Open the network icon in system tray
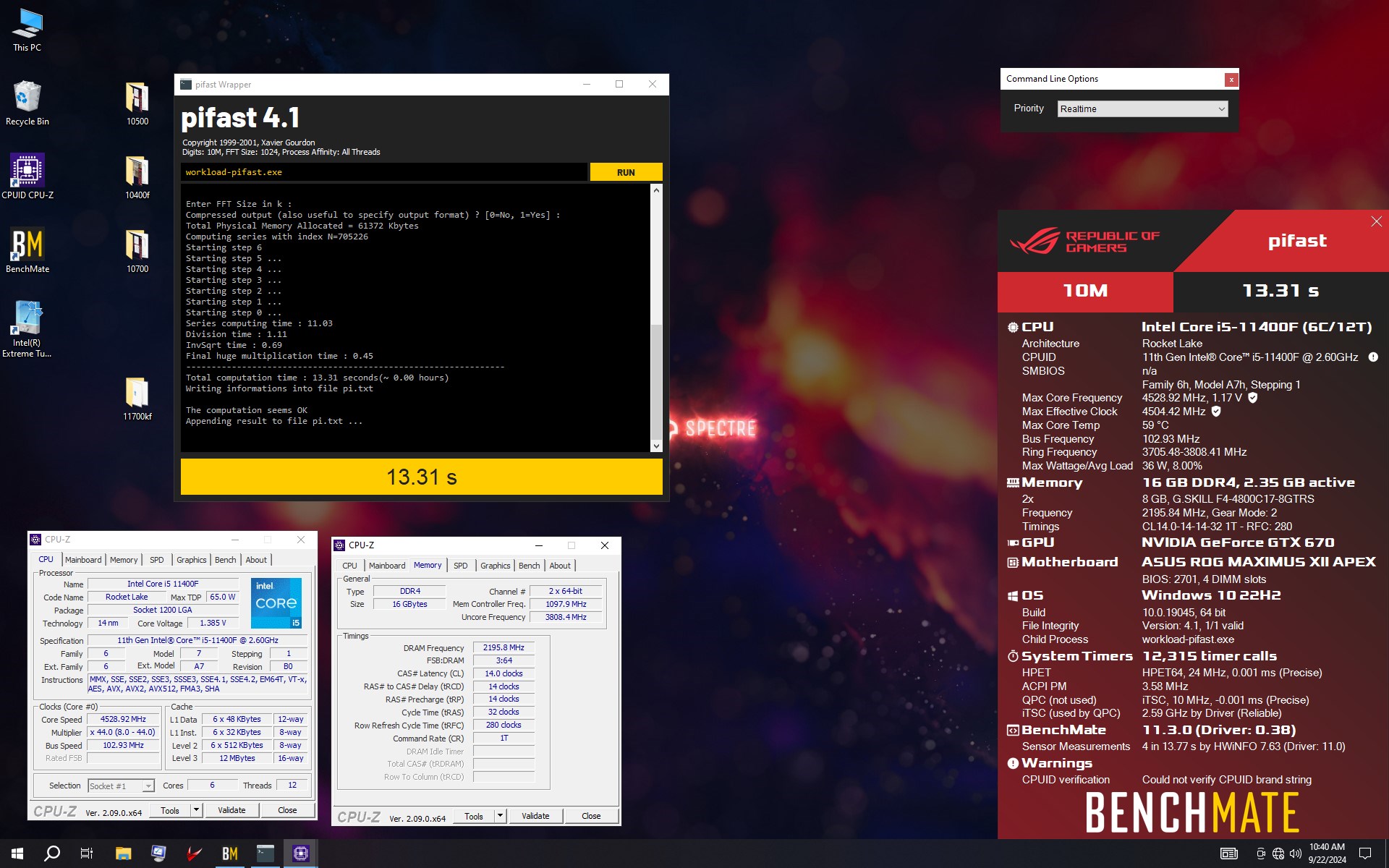The width and height of the screenshot is (1389, 868). point(1278,854)
